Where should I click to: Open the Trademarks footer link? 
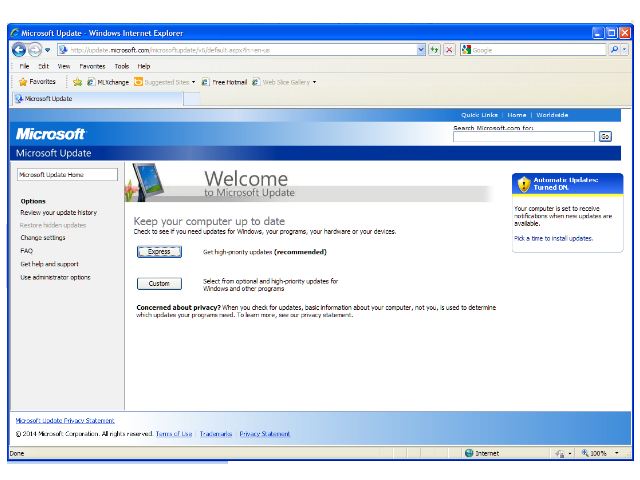(216, 434)
